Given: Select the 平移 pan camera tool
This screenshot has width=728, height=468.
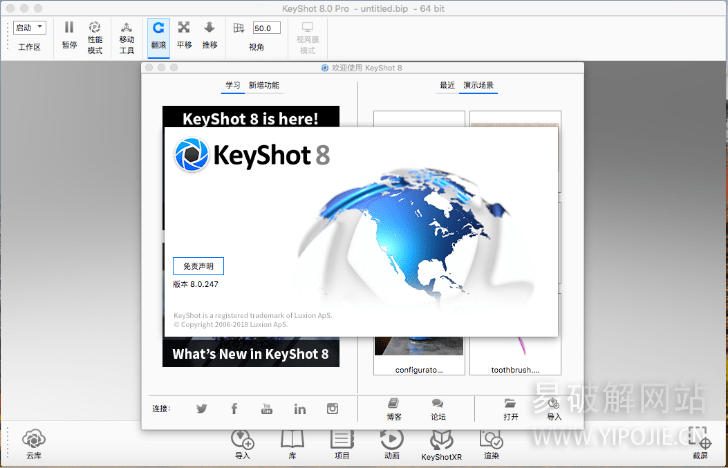Looking at the screenshot, I should pos(184,35).
